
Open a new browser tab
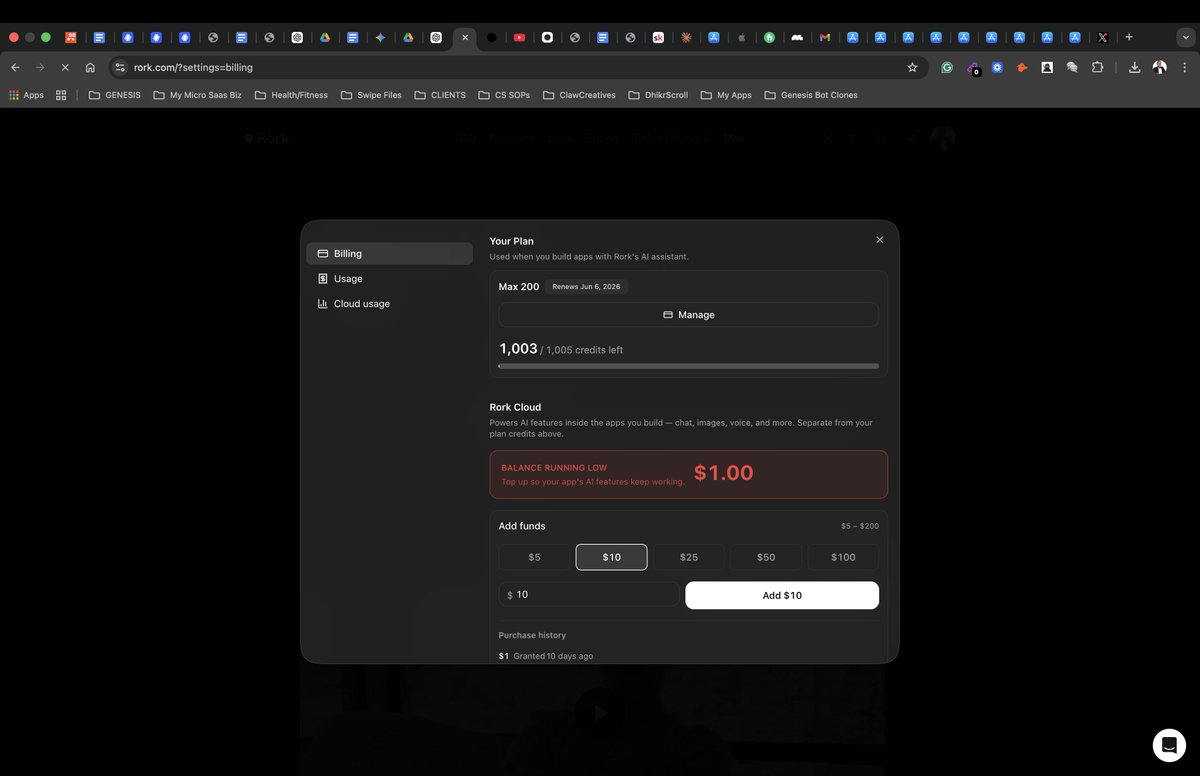pyautogui.click(x=1129, y=37)
